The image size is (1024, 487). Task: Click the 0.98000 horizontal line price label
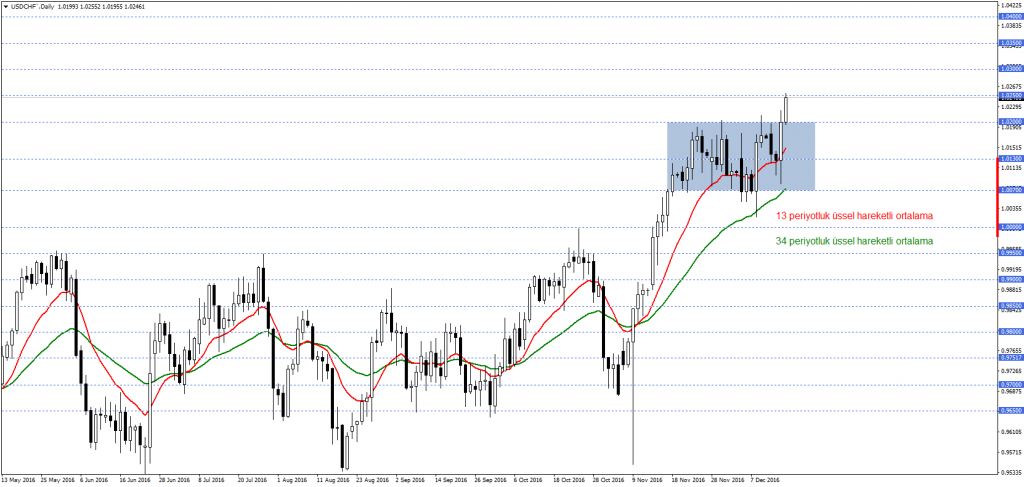[x=1011, y=332]
